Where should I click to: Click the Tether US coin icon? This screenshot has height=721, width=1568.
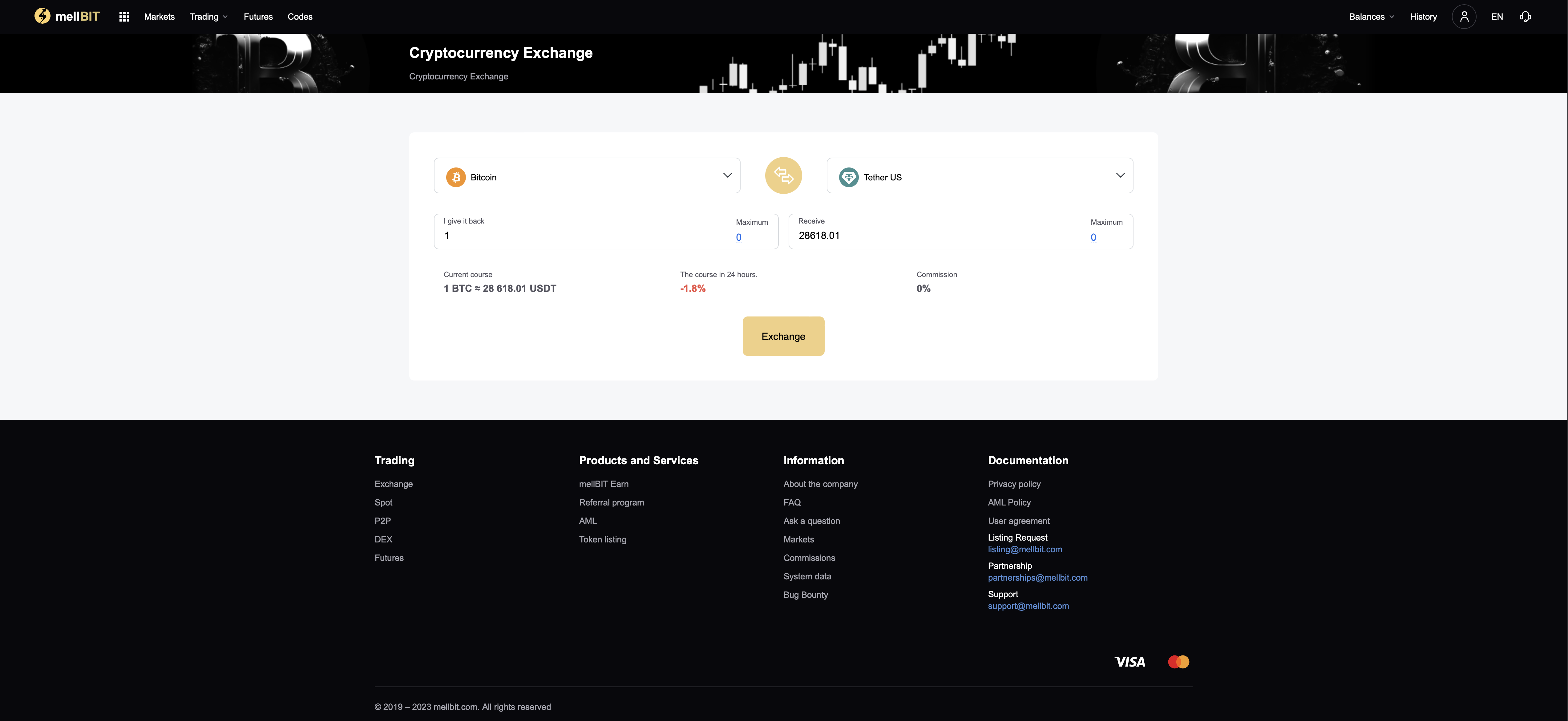coord(848,177)
